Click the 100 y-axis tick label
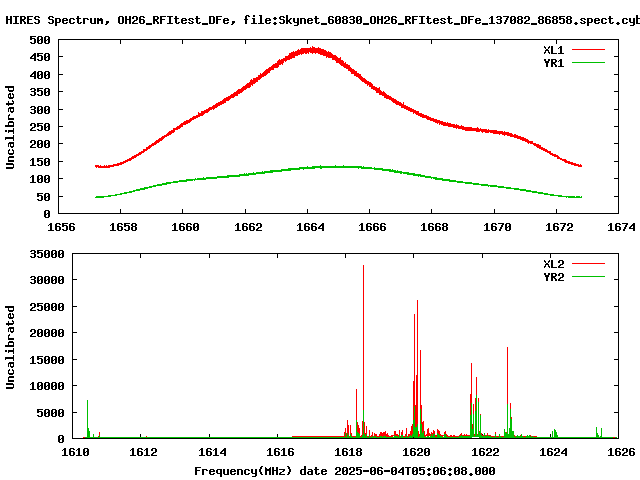This screenshot has height=480, width=640. (x=40, y=179)
